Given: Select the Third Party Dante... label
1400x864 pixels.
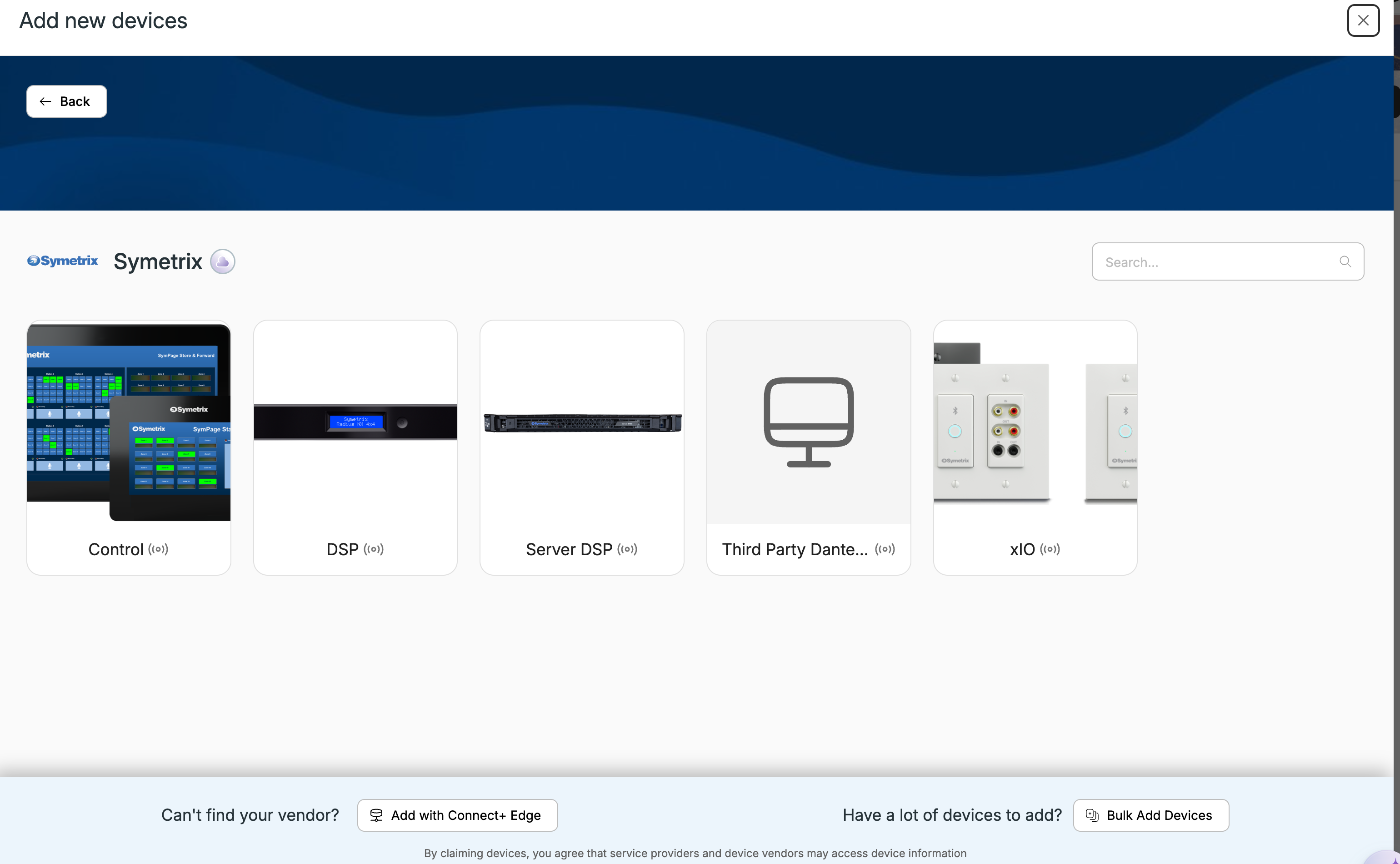Looking at the screenshot, I should (x=795, y=549).
